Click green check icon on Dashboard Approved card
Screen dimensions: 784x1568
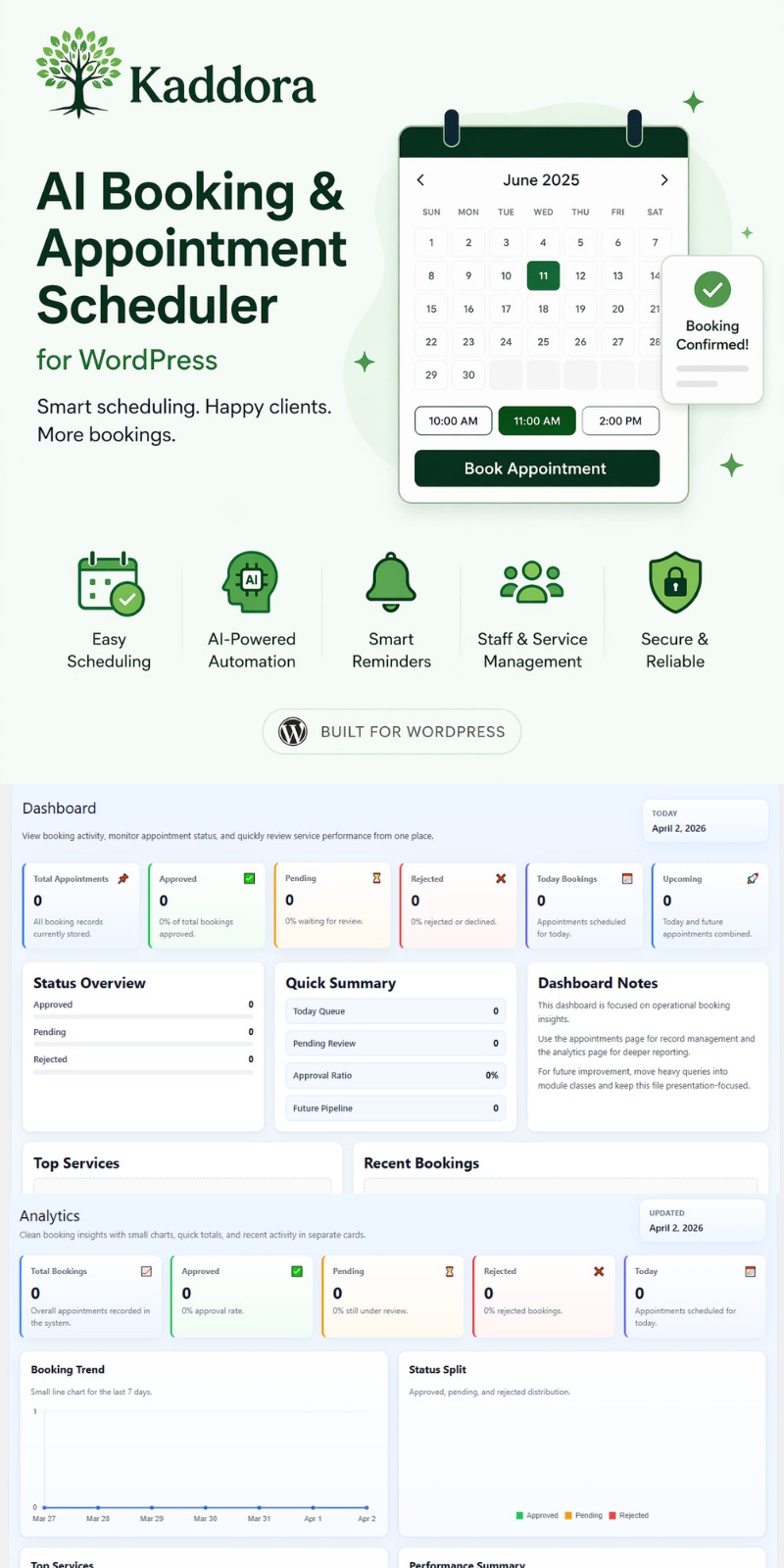coord(249,879)
